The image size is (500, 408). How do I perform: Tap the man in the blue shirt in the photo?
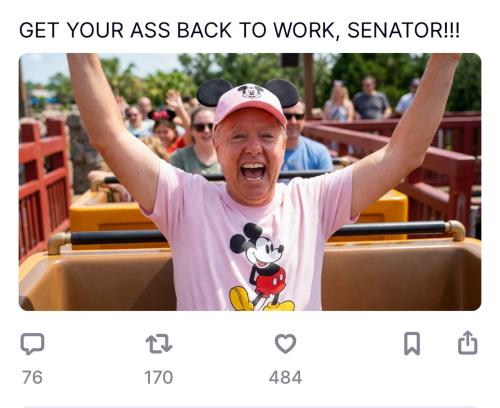[304, 140]
